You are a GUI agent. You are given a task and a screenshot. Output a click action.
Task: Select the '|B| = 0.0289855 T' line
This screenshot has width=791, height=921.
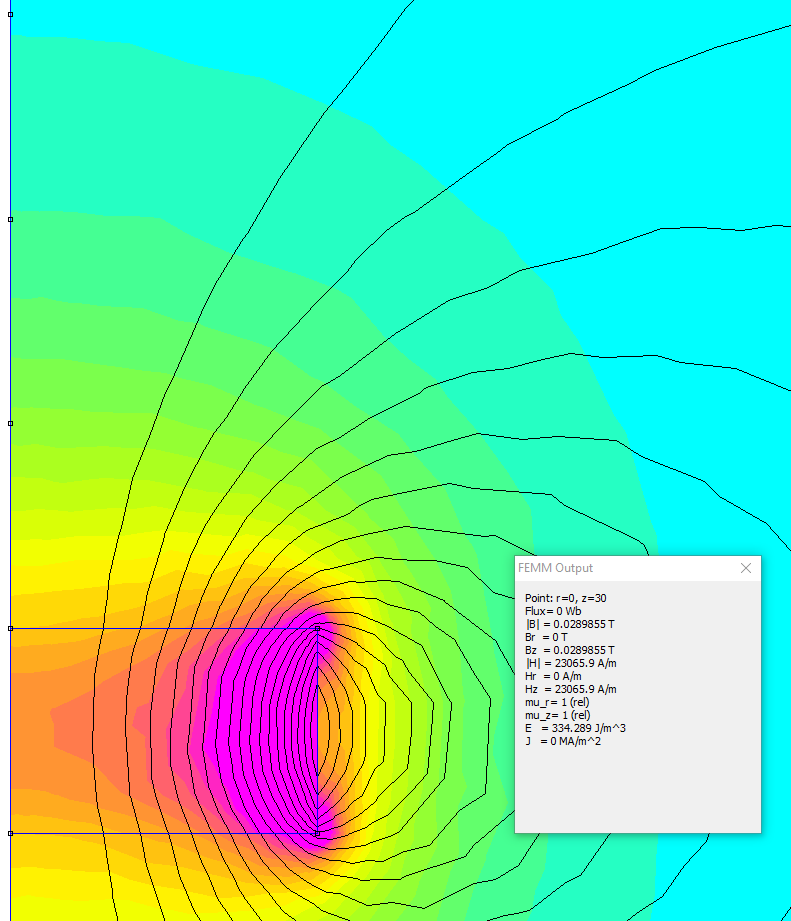[x=570, y=624]
